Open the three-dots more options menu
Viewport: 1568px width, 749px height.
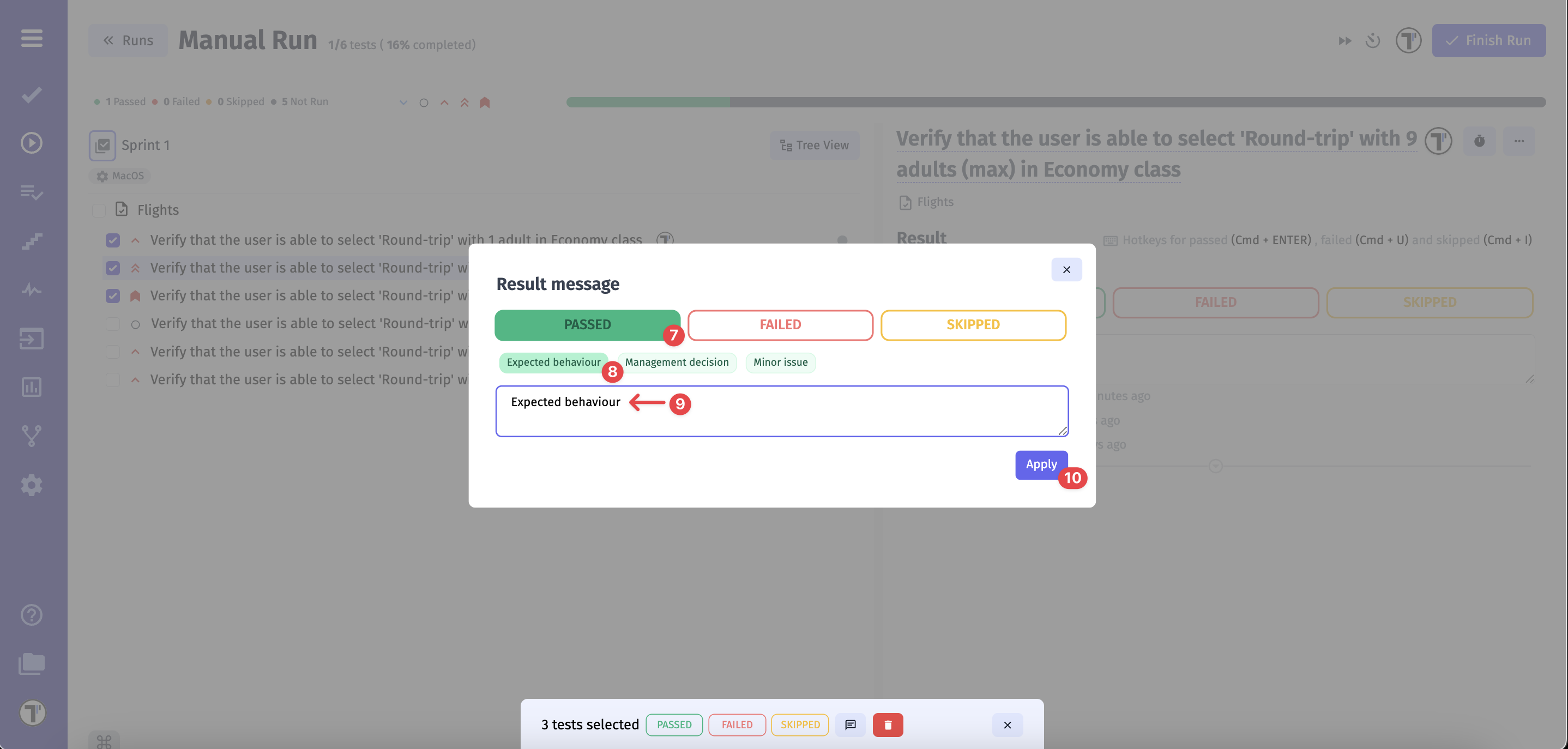(1519, 141)
